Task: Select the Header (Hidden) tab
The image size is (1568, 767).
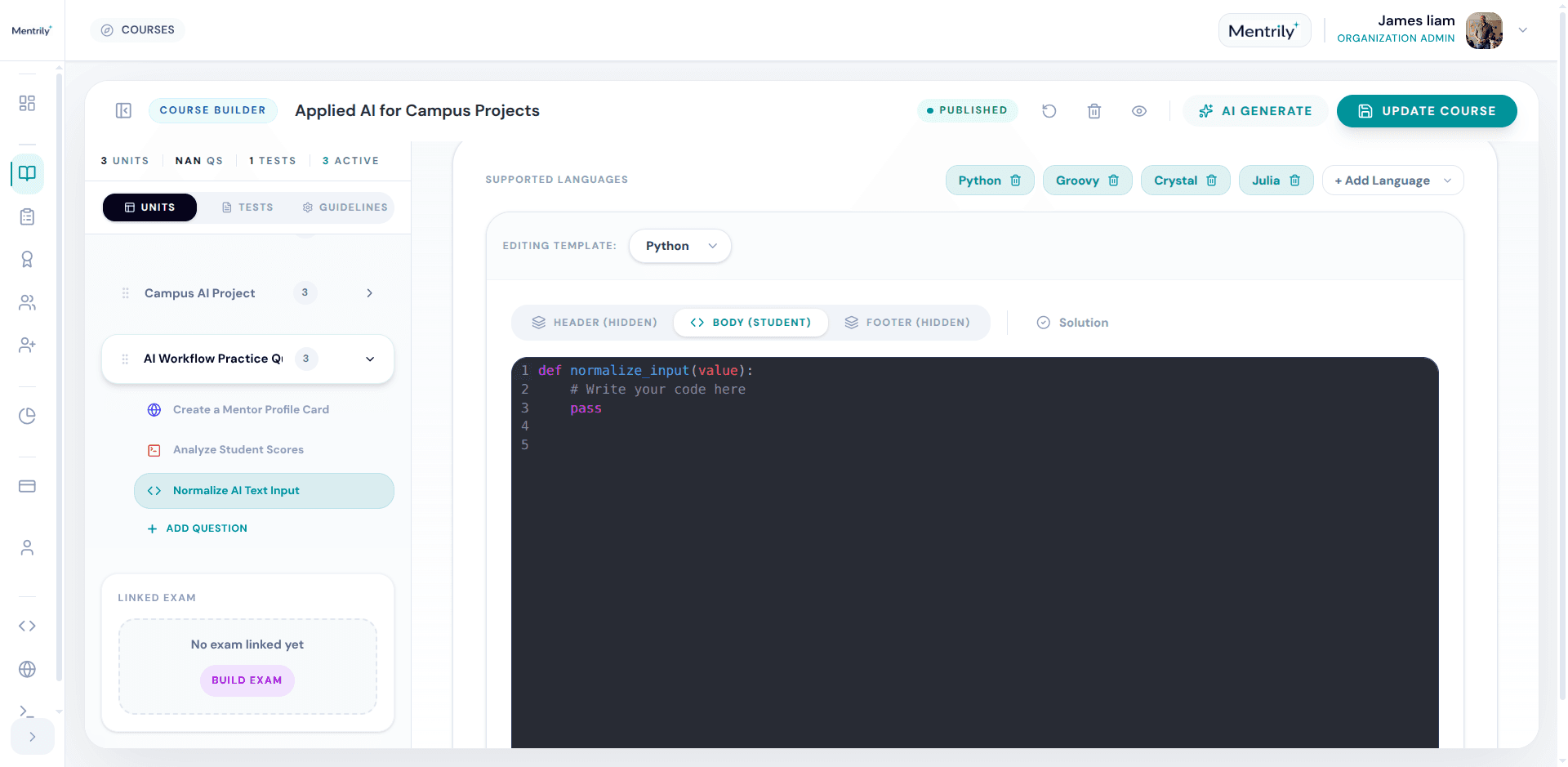Action: (x=595, y=323)
